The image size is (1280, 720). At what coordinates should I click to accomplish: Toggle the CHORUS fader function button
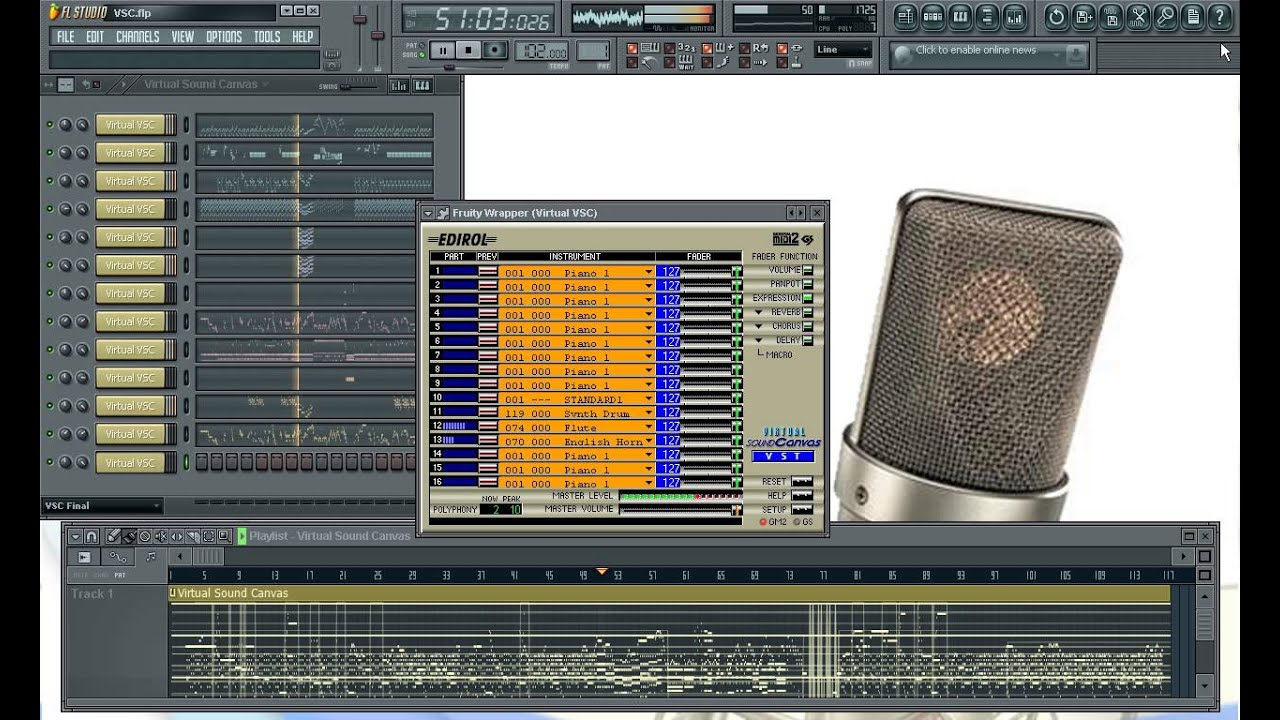pyautogui.click(x=807, y=326)
